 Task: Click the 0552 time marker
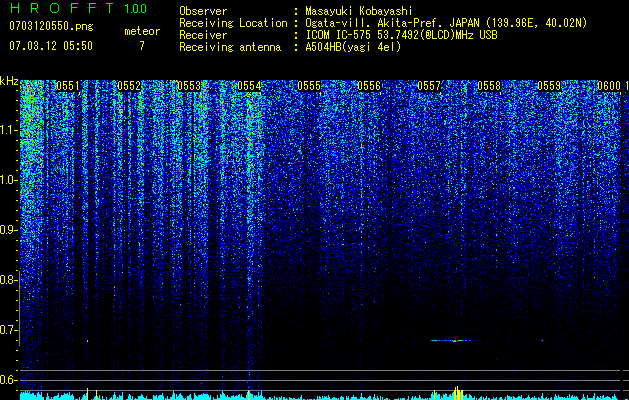click(129, 86)
